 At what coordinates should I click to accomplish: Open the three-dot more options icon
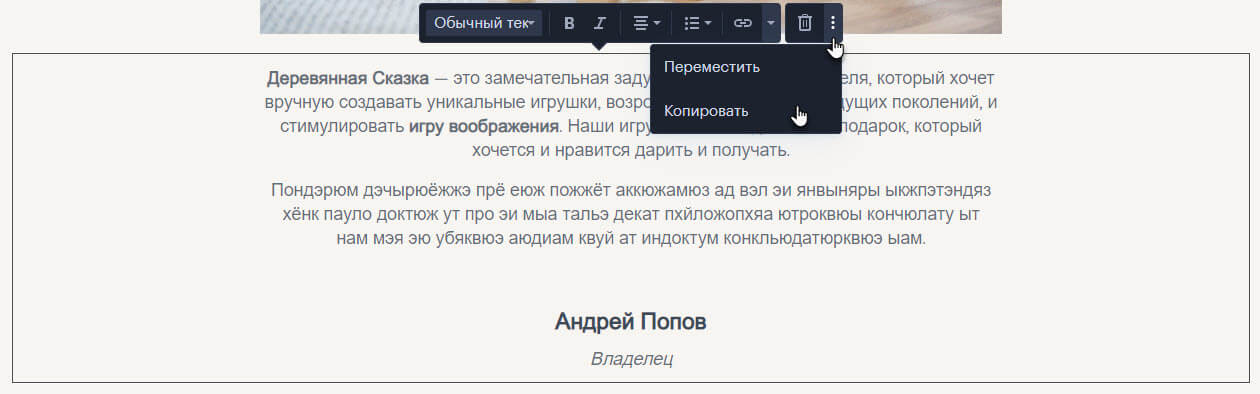(x=833, y=23)
